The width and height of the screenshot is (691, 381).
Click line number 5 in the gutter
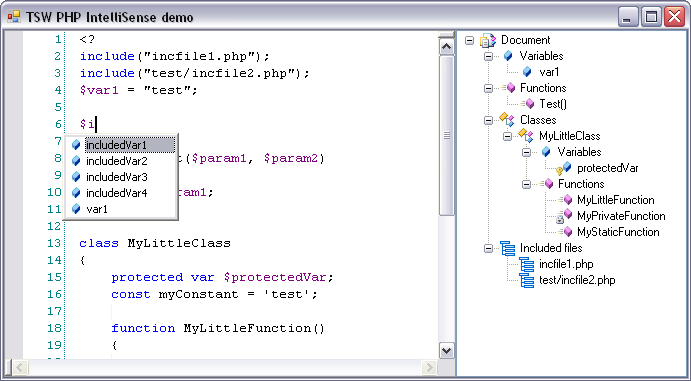tap(58, 107)
